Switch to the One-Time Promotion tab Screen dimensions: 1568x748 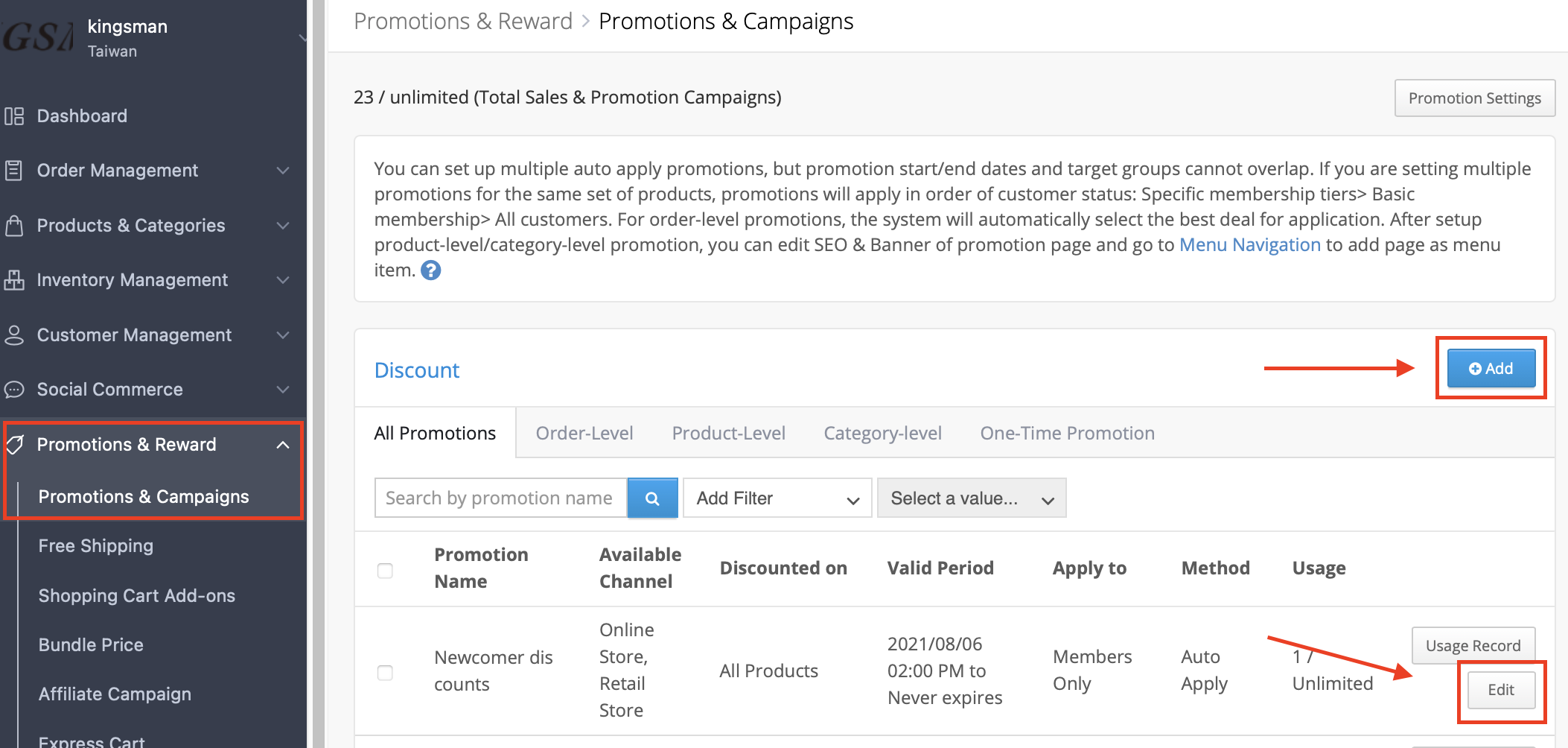tap(1067, 433)
